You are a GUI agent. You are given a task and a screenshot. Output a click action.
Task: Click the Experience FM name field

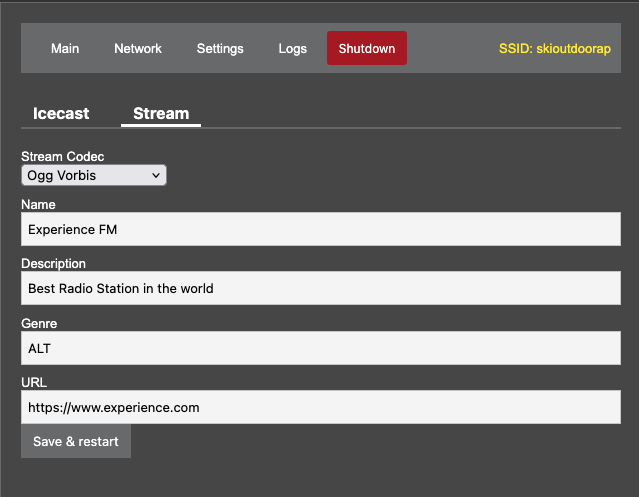point(320,229)
